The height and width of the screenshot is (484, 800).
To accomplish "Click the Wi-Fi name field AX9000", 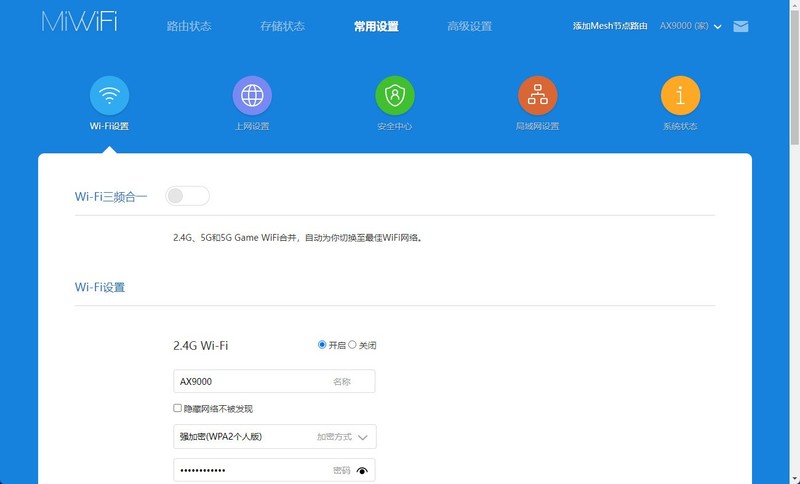I will click(x=274, y=381).
